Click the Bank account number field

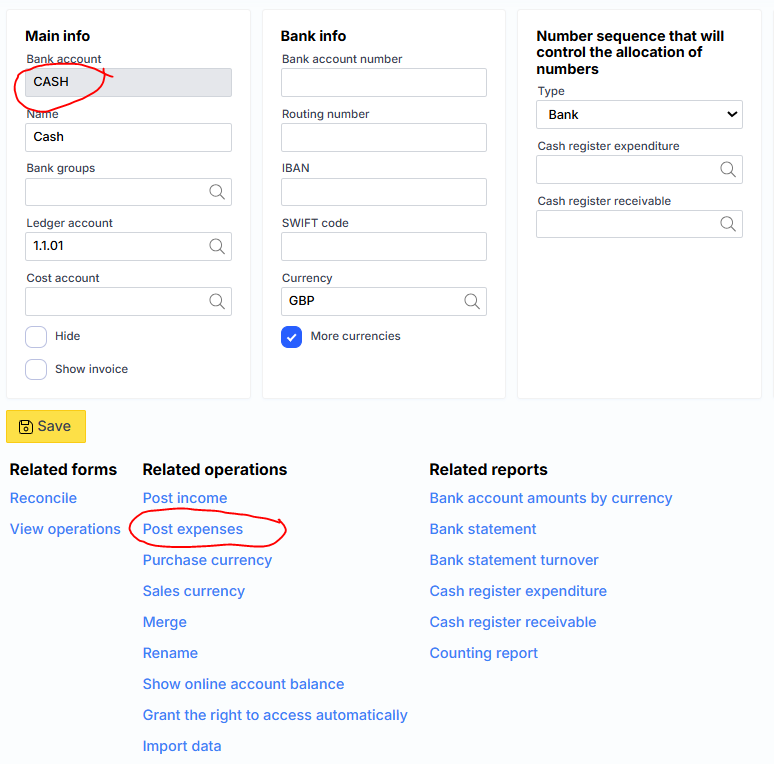click(384, 83)
